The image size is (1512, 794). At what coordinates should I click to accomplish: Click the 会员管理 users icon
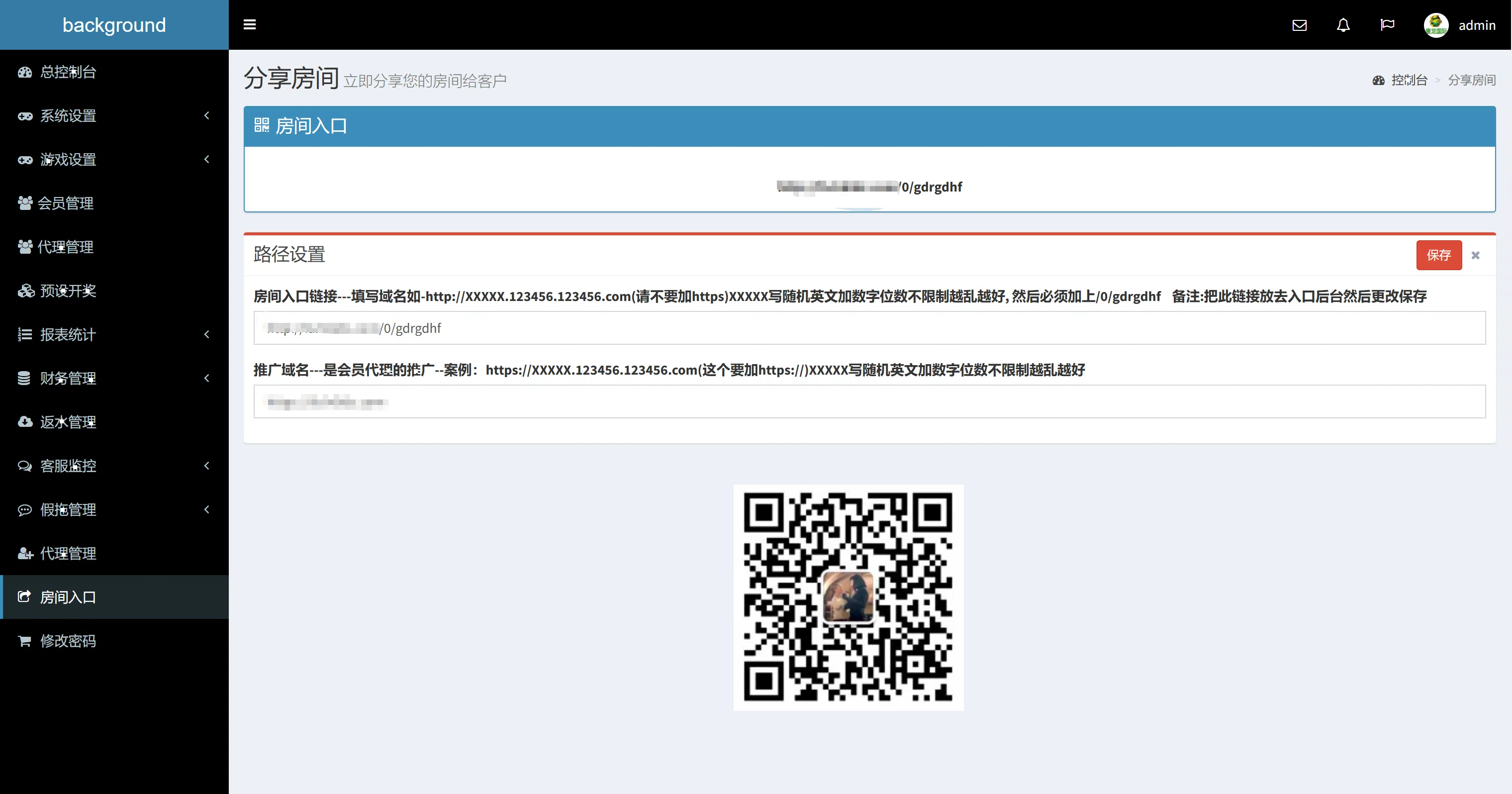click(x=25, y=203)
